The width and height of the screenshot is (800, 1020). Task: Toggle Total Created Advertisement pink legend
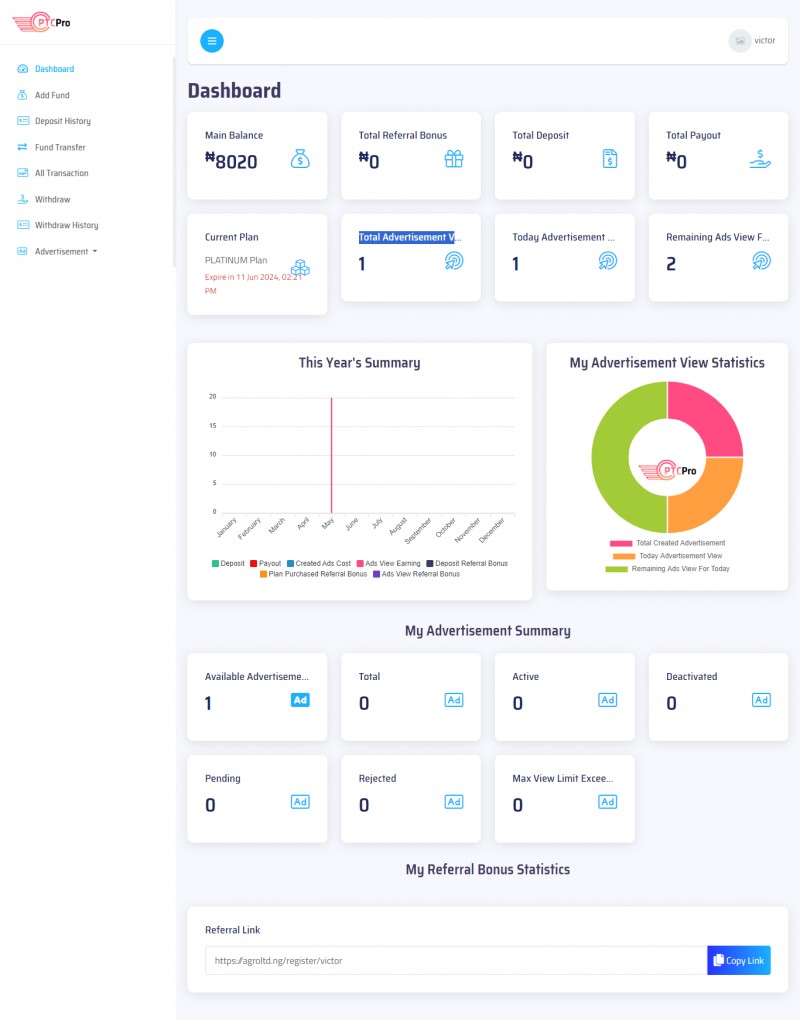pos(667,543)
